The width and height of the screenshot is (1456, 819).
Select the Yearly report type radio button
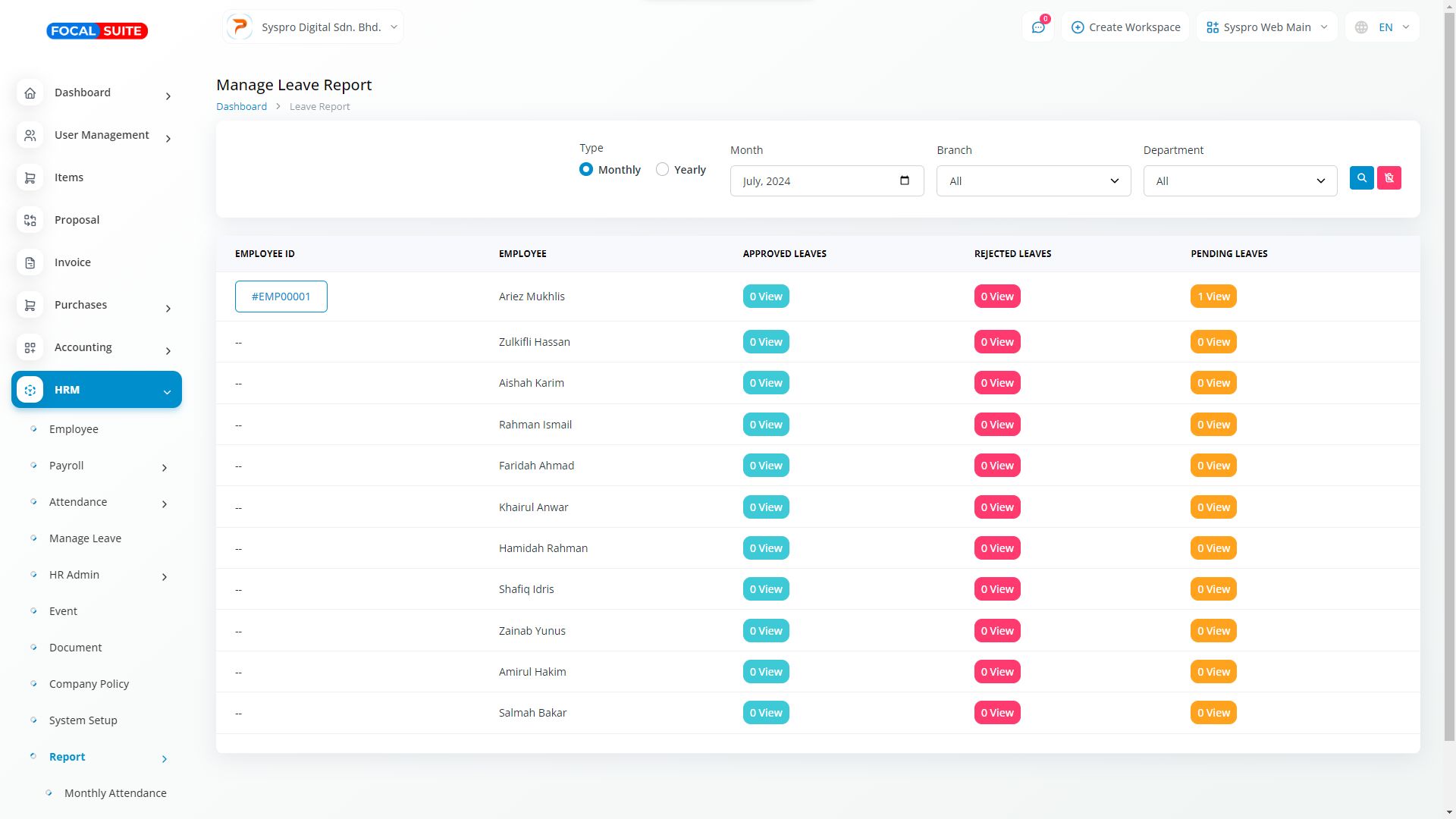[662, 169]
